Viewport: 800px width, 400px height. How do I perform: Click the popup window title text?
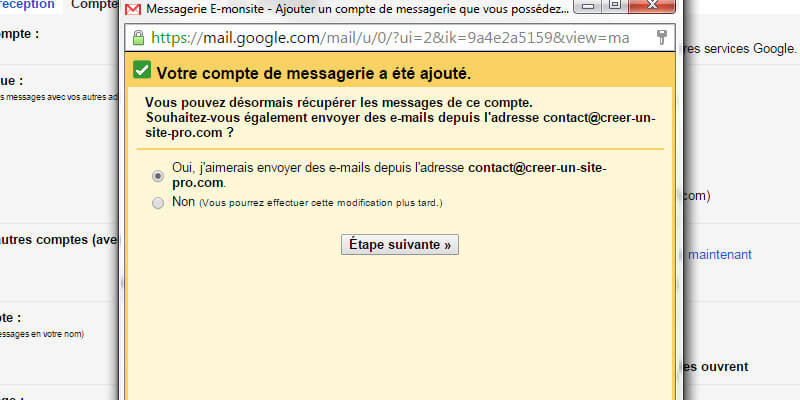[x=358, y=9]
